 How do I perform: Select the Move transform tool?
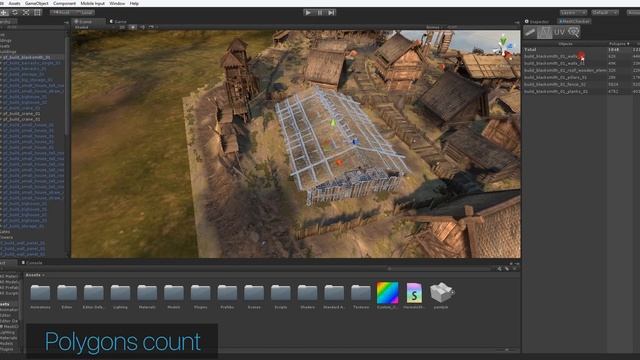[x=5, y=13]
